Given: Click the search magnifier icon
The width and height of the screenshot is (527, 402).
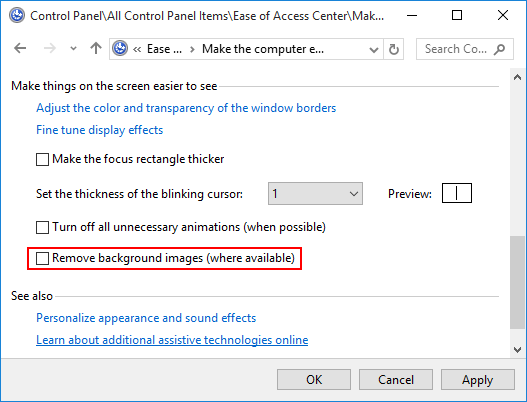Looking at the screenshot, I should (500, 49).
